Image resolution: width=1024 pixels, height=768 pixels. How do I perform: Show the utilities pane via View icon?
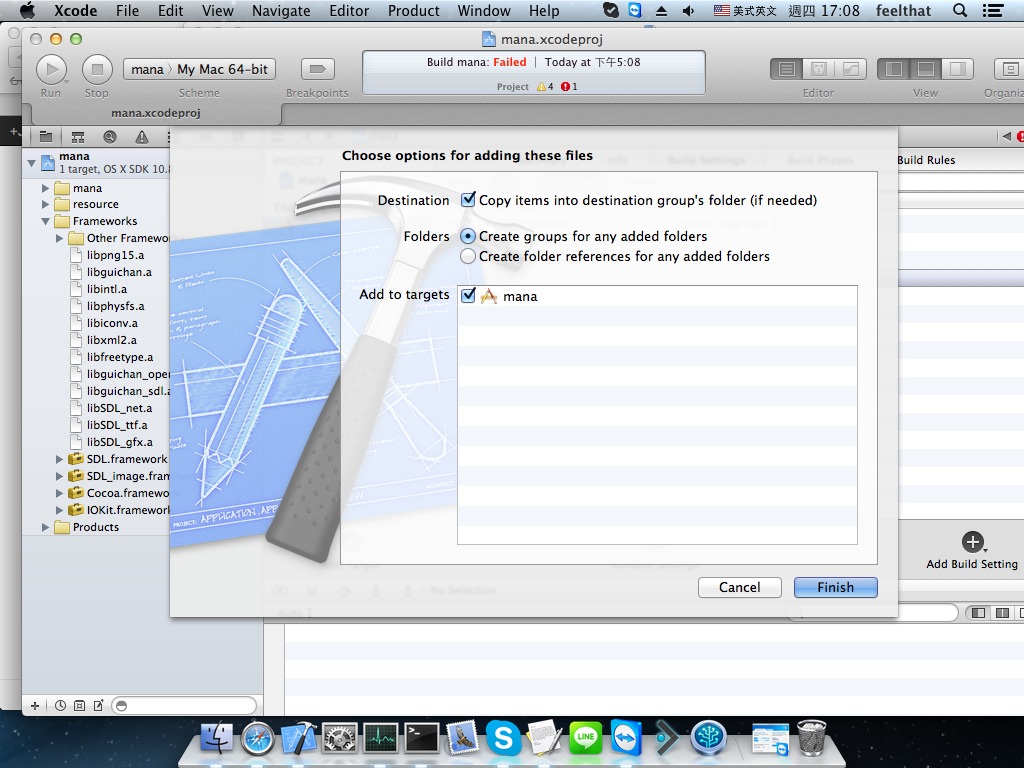(x=957, y=69)
